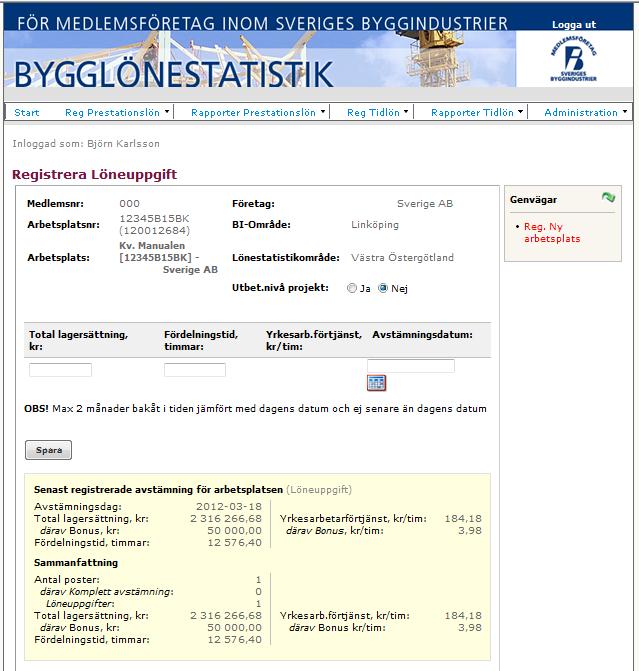The width and height of the screenshot is (639, 671).
Task: Open the Rapporter Prestationslön menu
Action: tap(253, 113)
